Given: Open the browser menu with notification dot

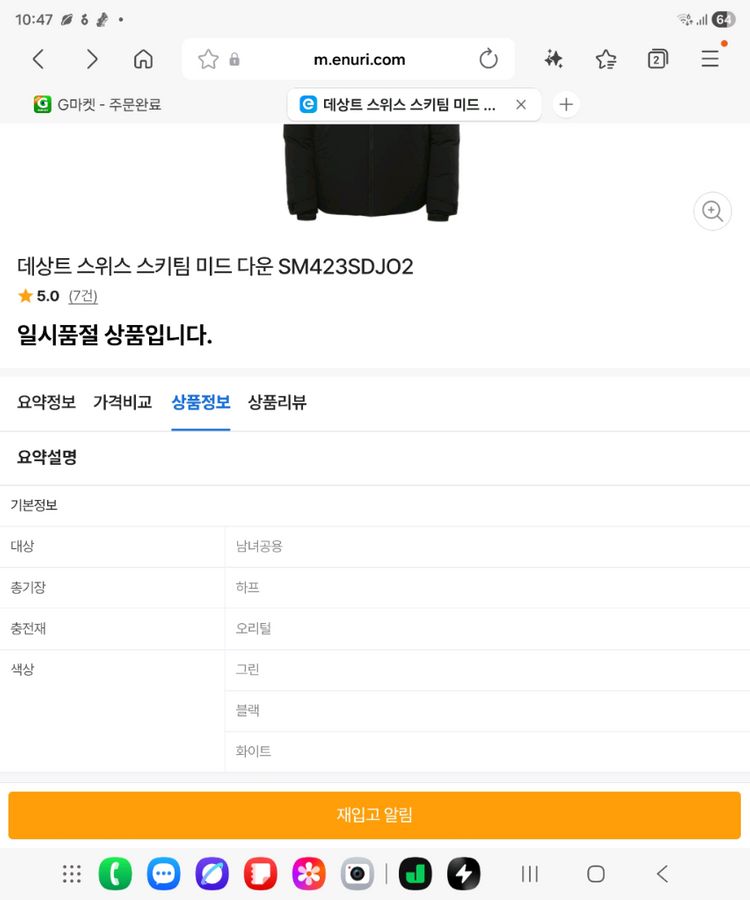Looking at the screenshot, I should pyautogui.click(x=710, y=59).
